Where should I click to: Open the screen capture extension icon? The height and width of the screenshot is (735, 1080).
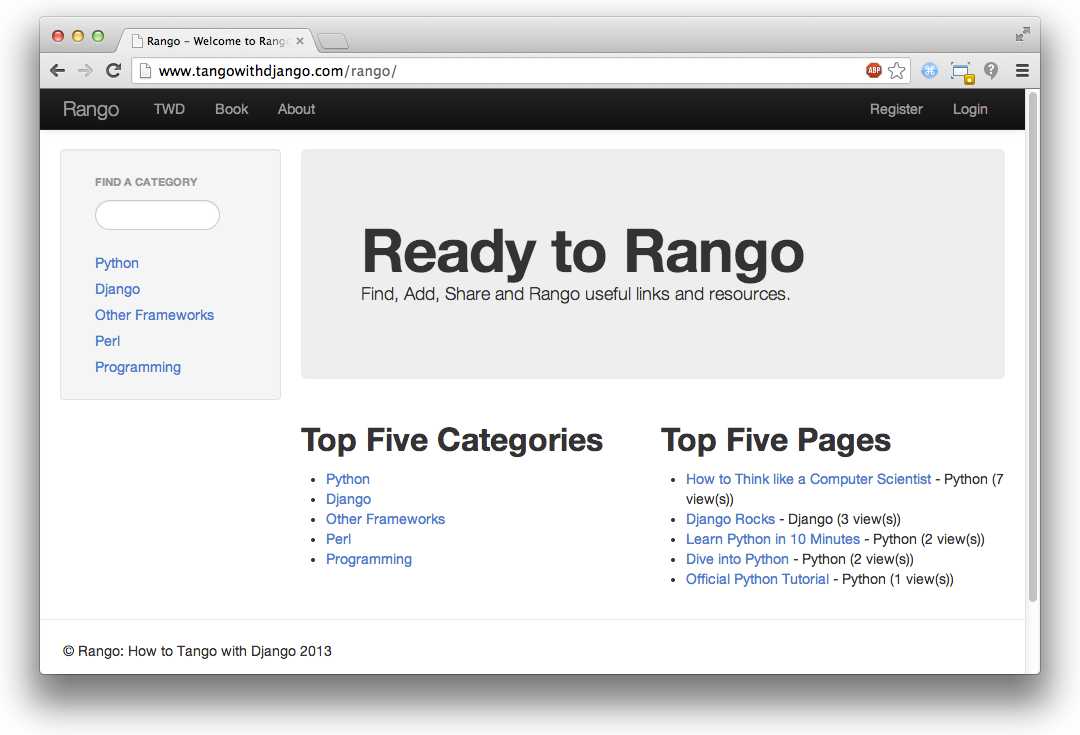click(962, 72)
